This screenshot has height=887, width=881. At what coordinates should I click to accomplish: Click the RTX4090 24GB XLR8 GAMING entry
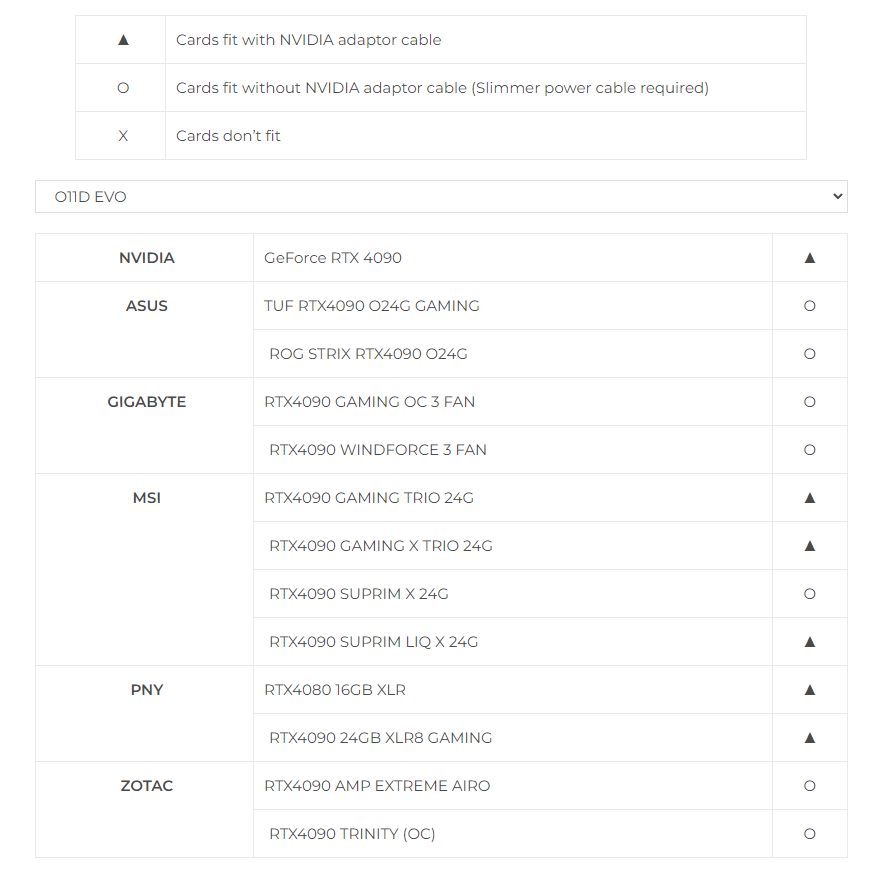(380, 738)
